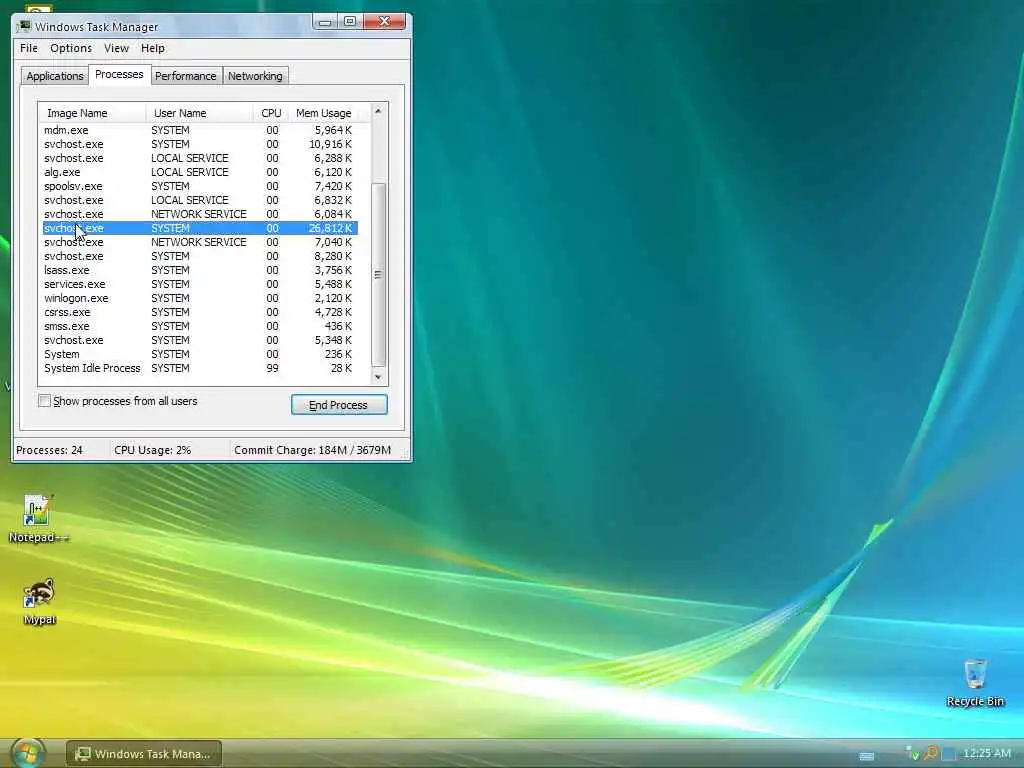Click the process list scroll up arrow

(x=378, y=112)
